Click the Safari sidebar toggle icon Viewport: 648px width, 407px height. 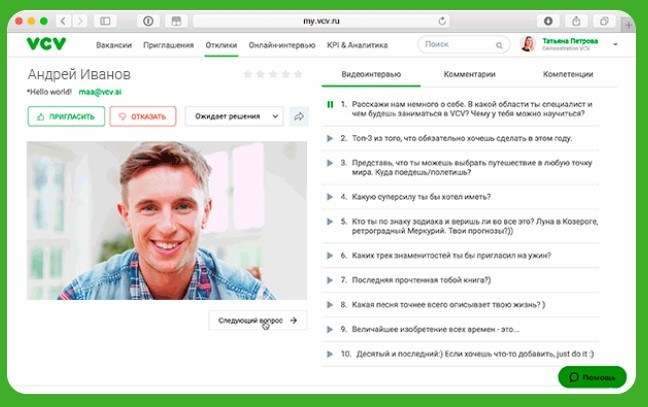click(105, 20)
